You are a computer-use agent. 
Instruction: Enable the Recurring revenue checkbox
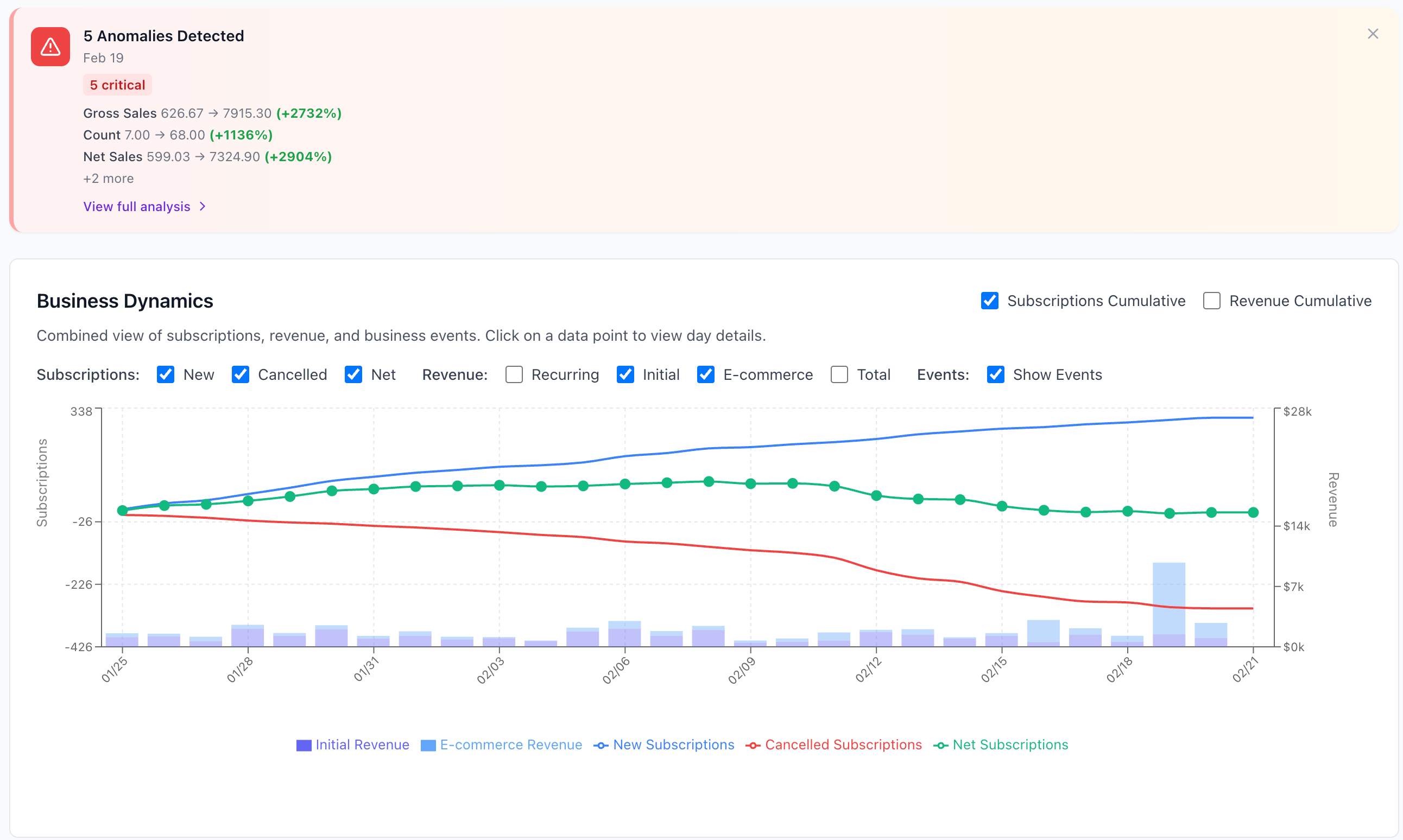[x=514, y=374]
